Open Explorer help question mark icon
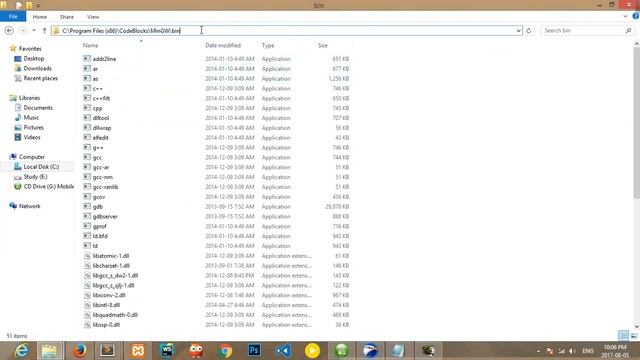640x360 pixels. (636, 16)
